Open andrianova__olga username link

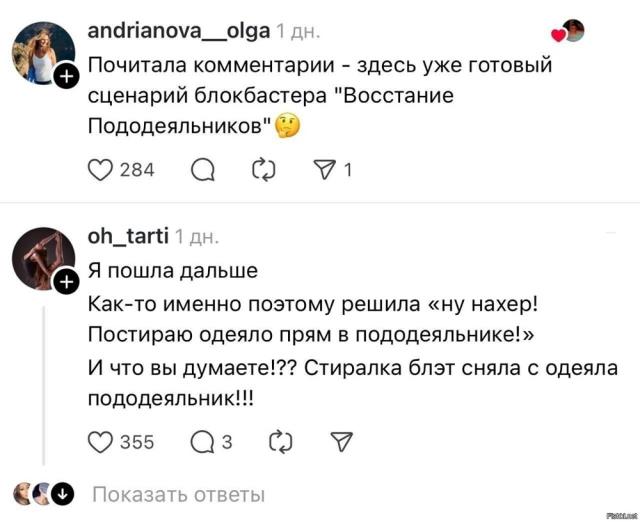coord(179,31)
